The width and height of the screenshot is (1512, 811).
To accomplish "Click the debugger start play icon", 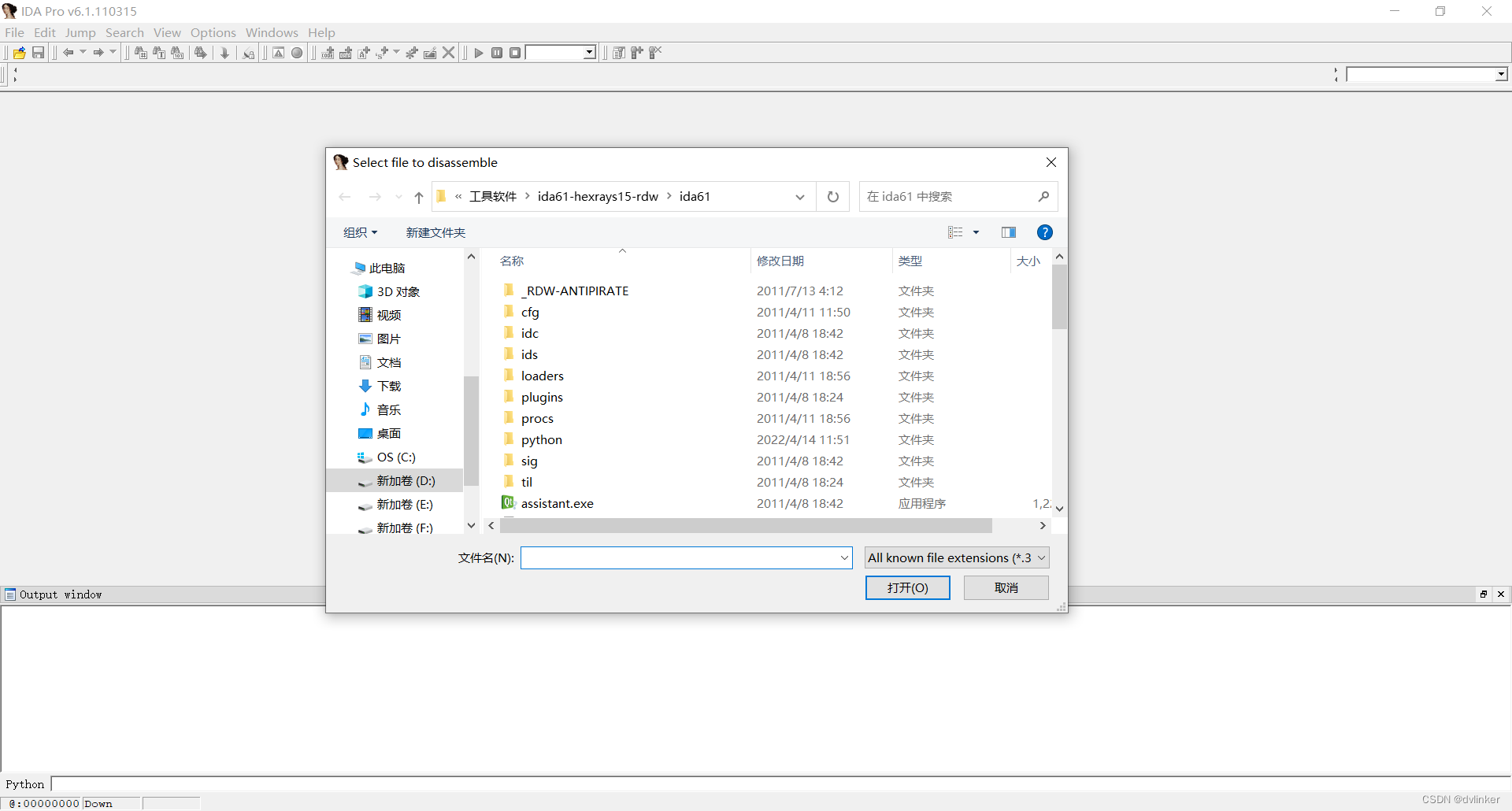I will tap(479, 53).
